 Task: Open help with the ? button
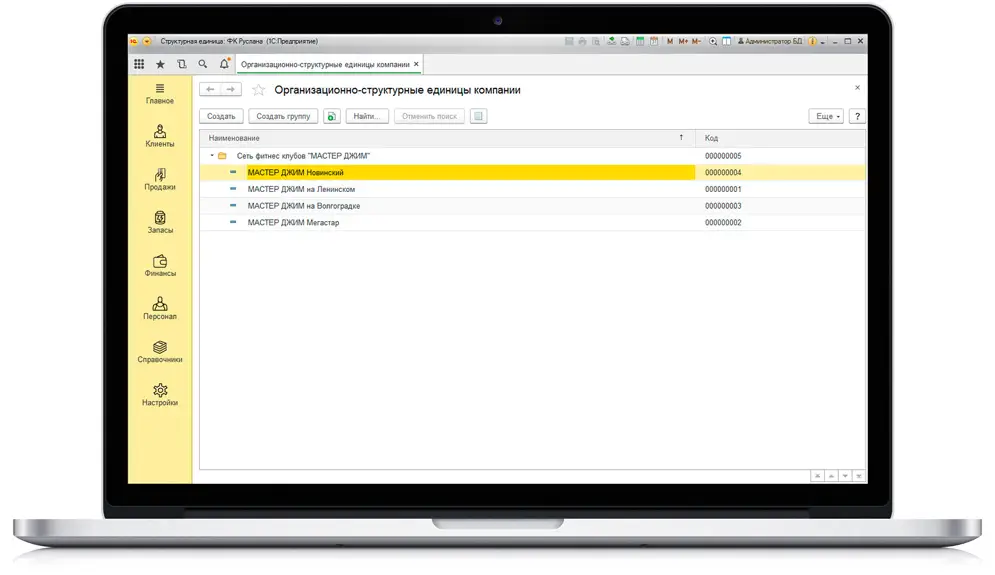pyautogui.click(x=857, y=116)
